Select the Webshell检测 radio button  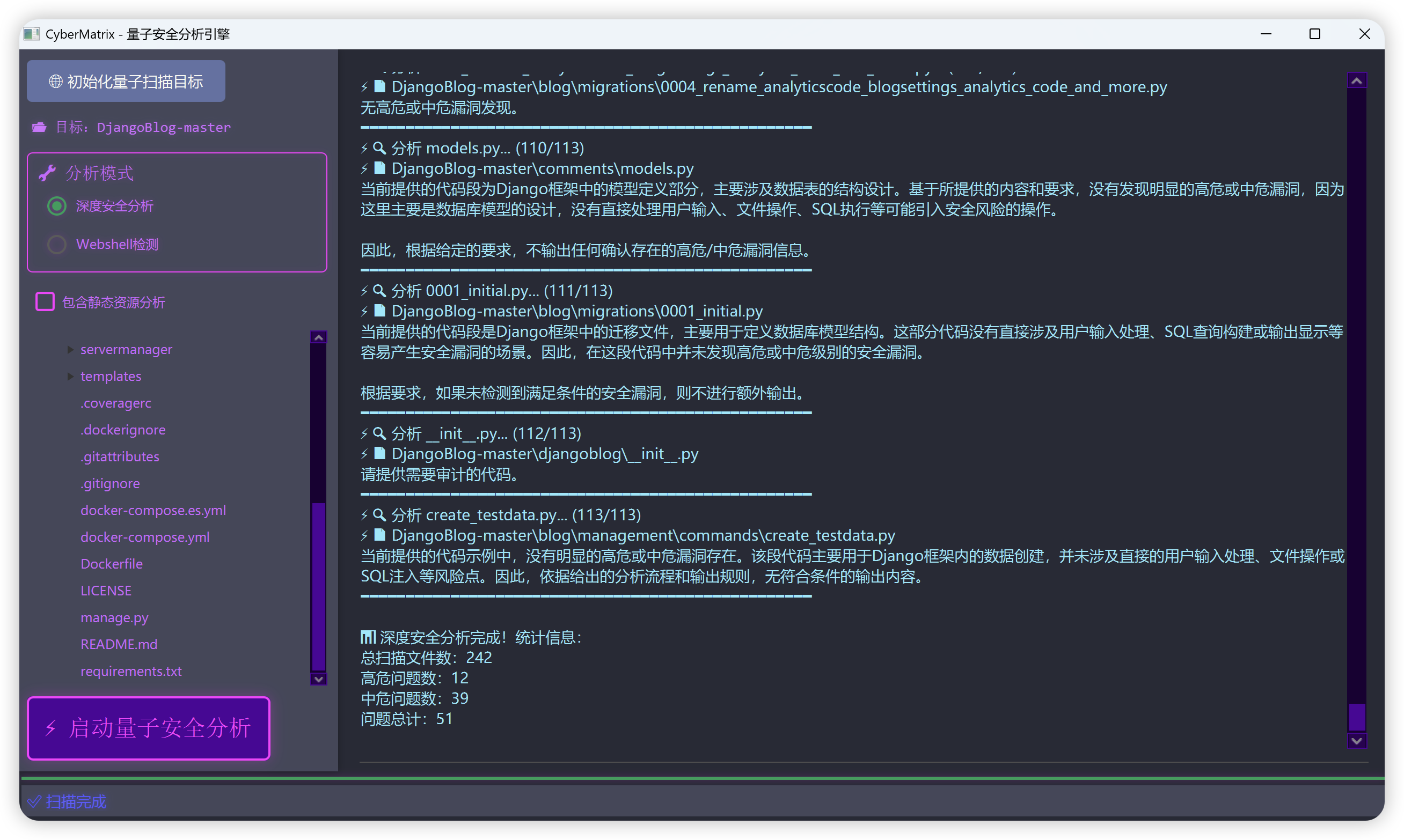pyautogui.click(x=57, y=244)
